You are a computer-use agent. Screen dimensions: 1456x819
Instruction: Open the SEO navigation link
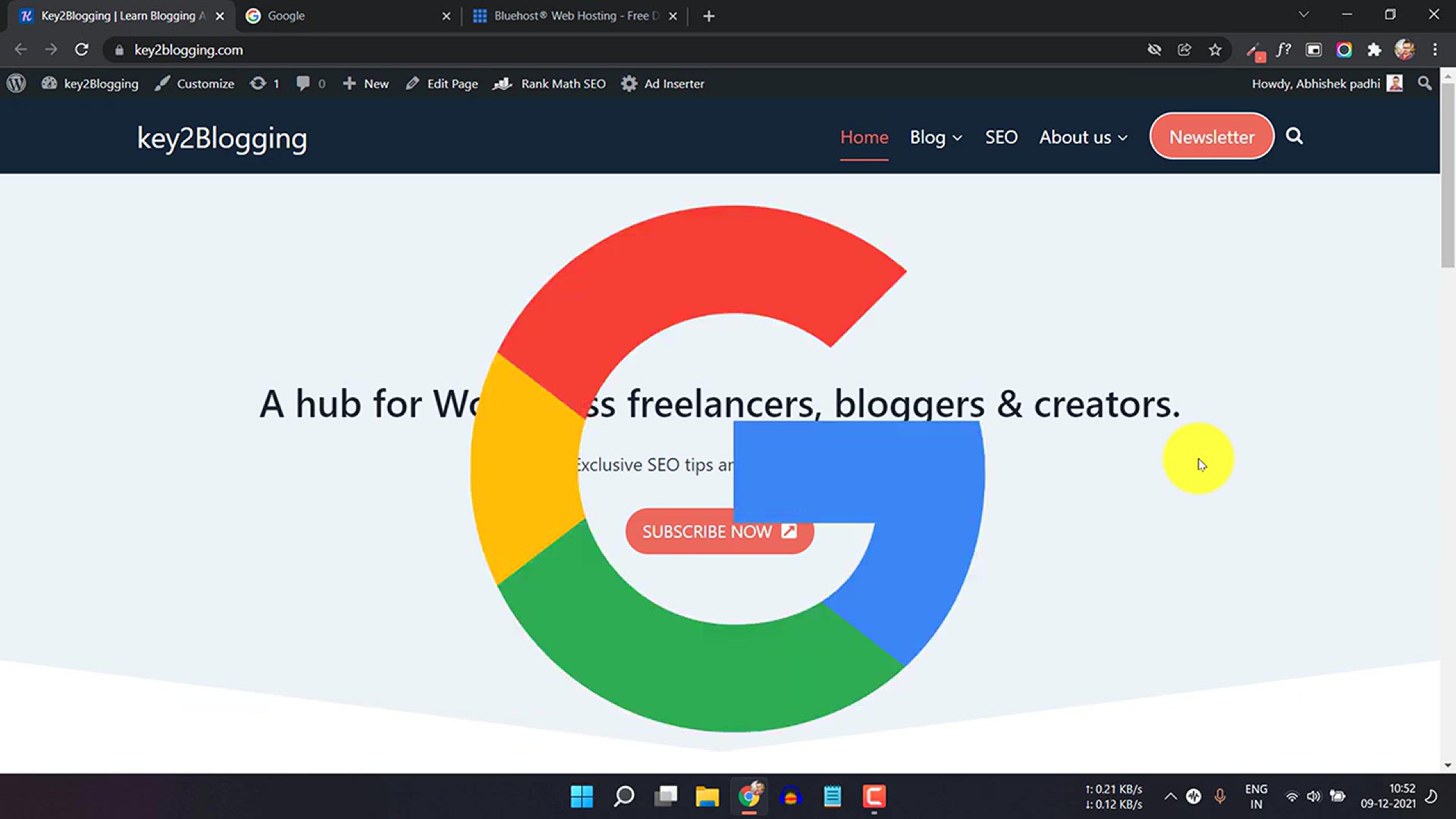tap(1001, 137)
